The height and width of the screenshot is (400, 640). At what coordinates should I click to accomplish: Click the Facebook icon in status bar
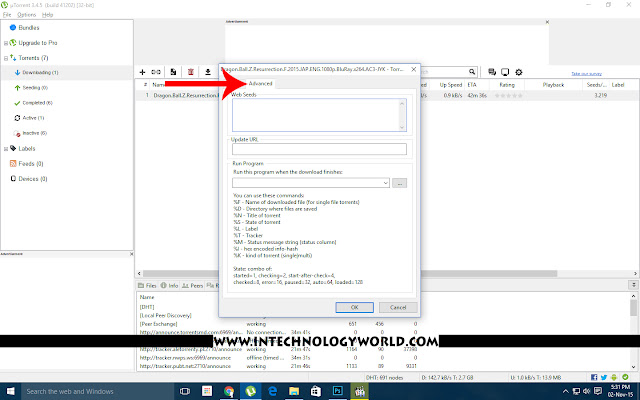point(594,377)
